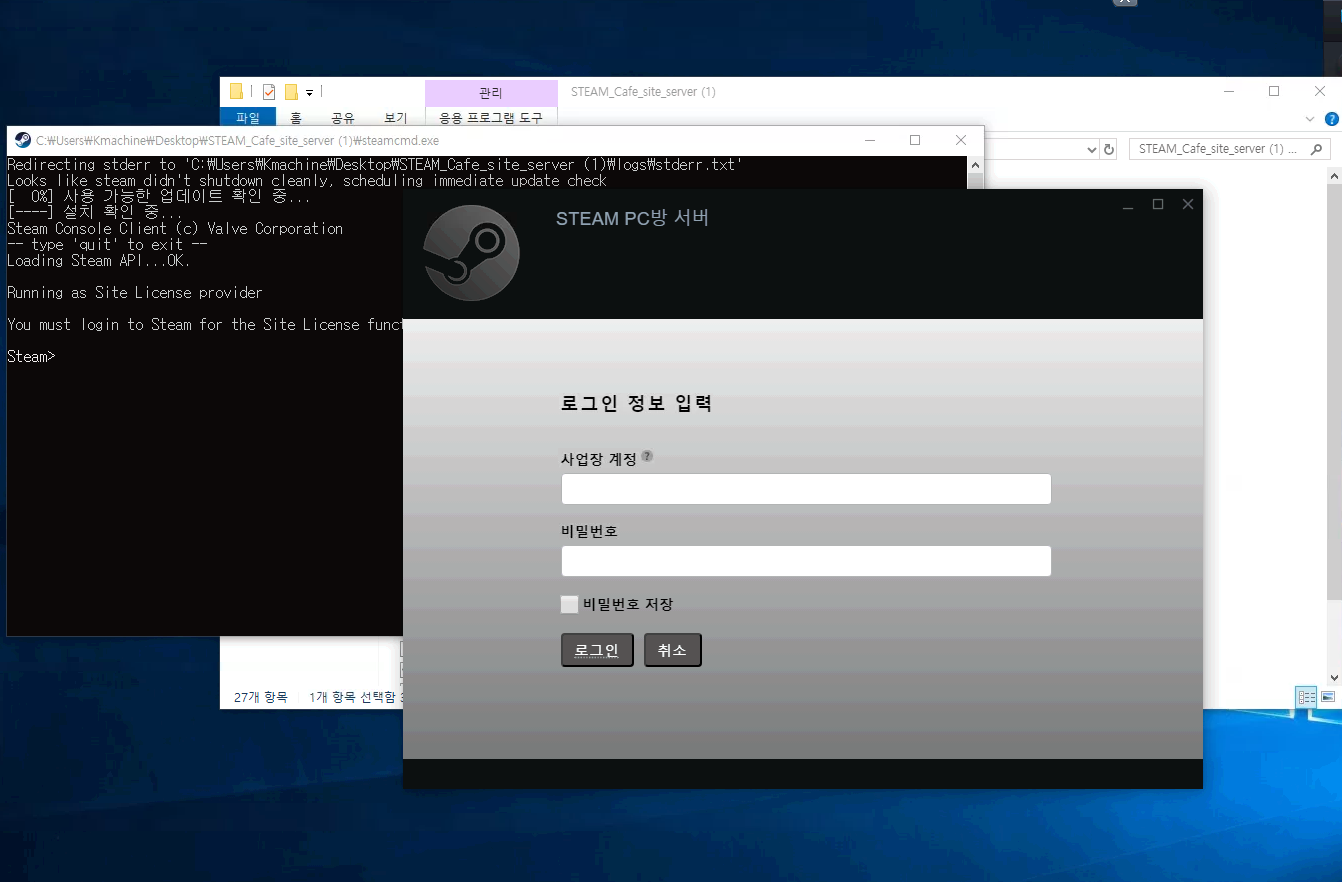Open the 공유 ribbon tab

pyautogui.click(x=343, y=118)
